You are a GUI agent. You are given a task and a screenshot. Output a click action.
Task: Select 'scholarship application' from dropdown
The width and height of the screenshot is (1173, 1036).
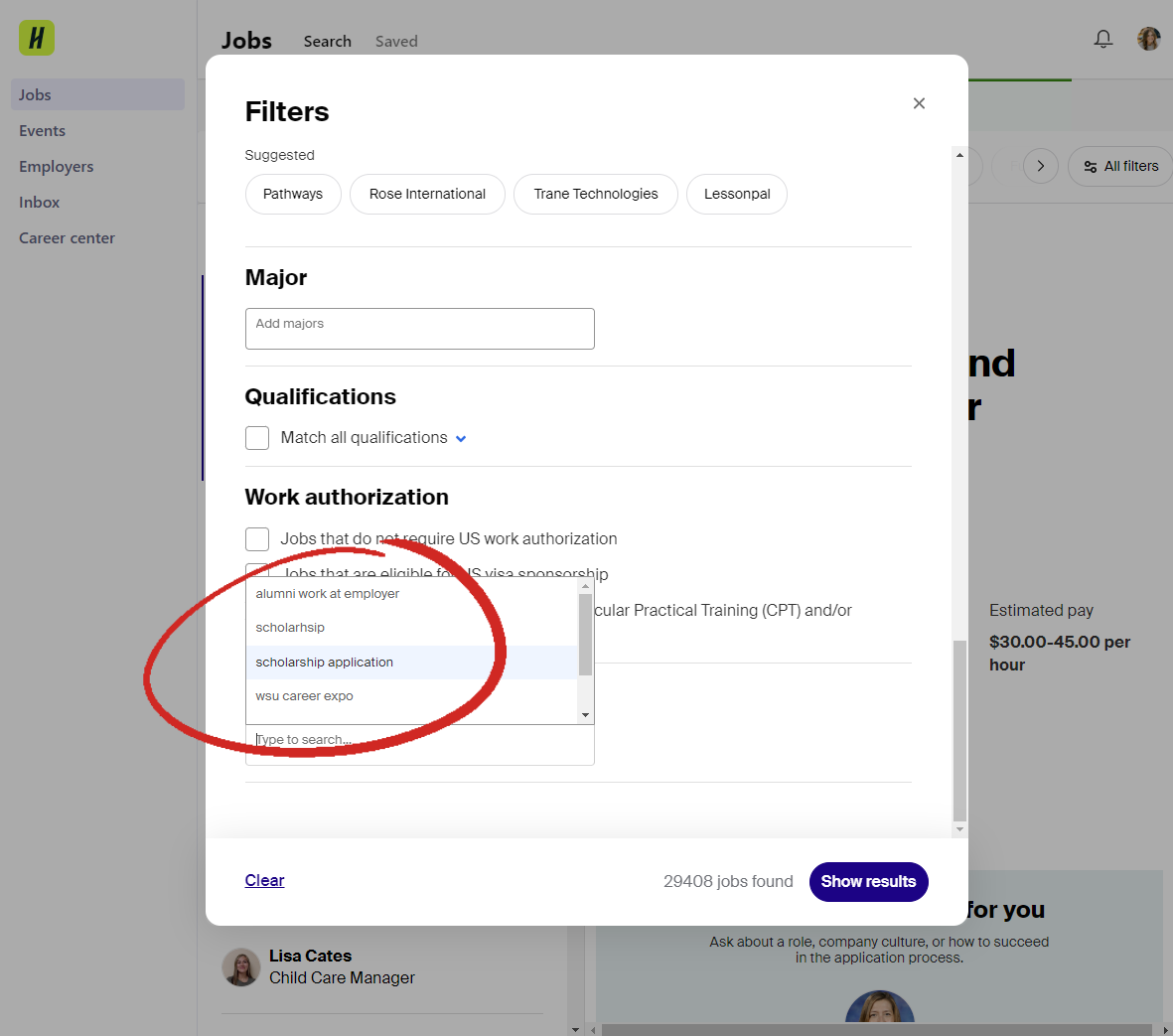point(325,663)
